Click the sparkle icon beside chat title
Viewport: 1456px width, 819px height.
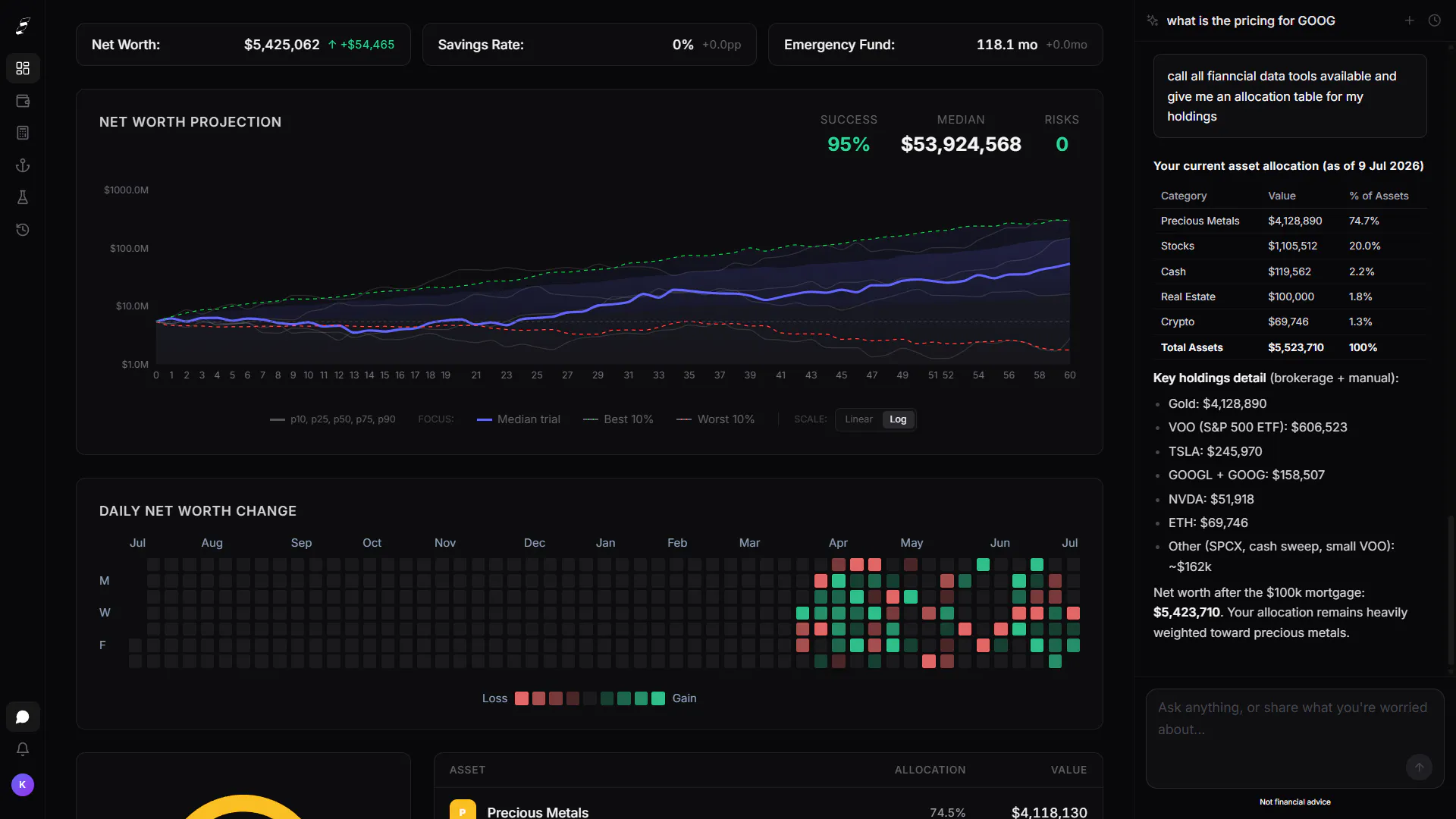click(x=1153, y=20)
